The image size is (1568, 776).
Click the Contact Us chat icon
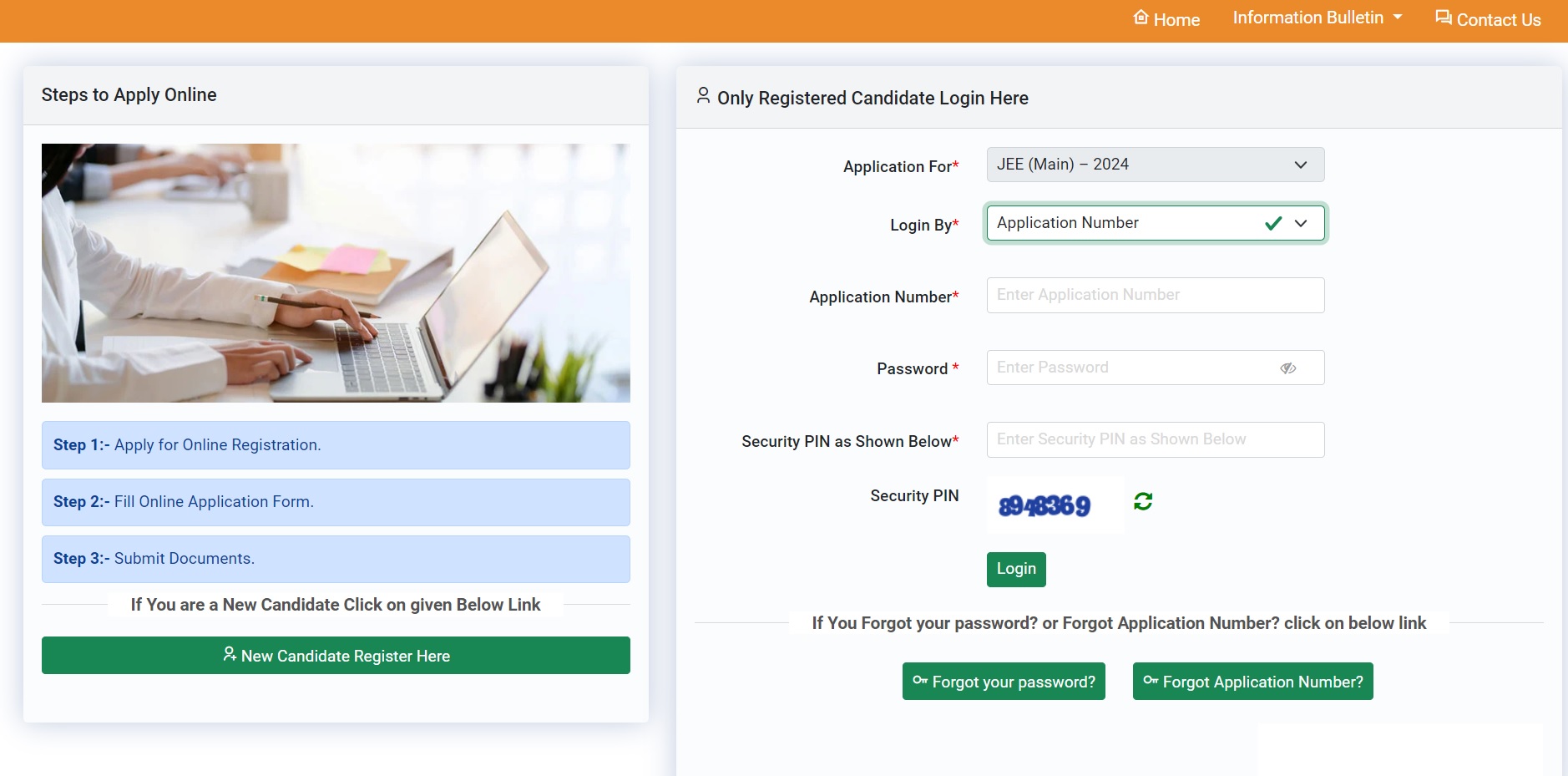pyautogui.click(x=1443, y=18)
